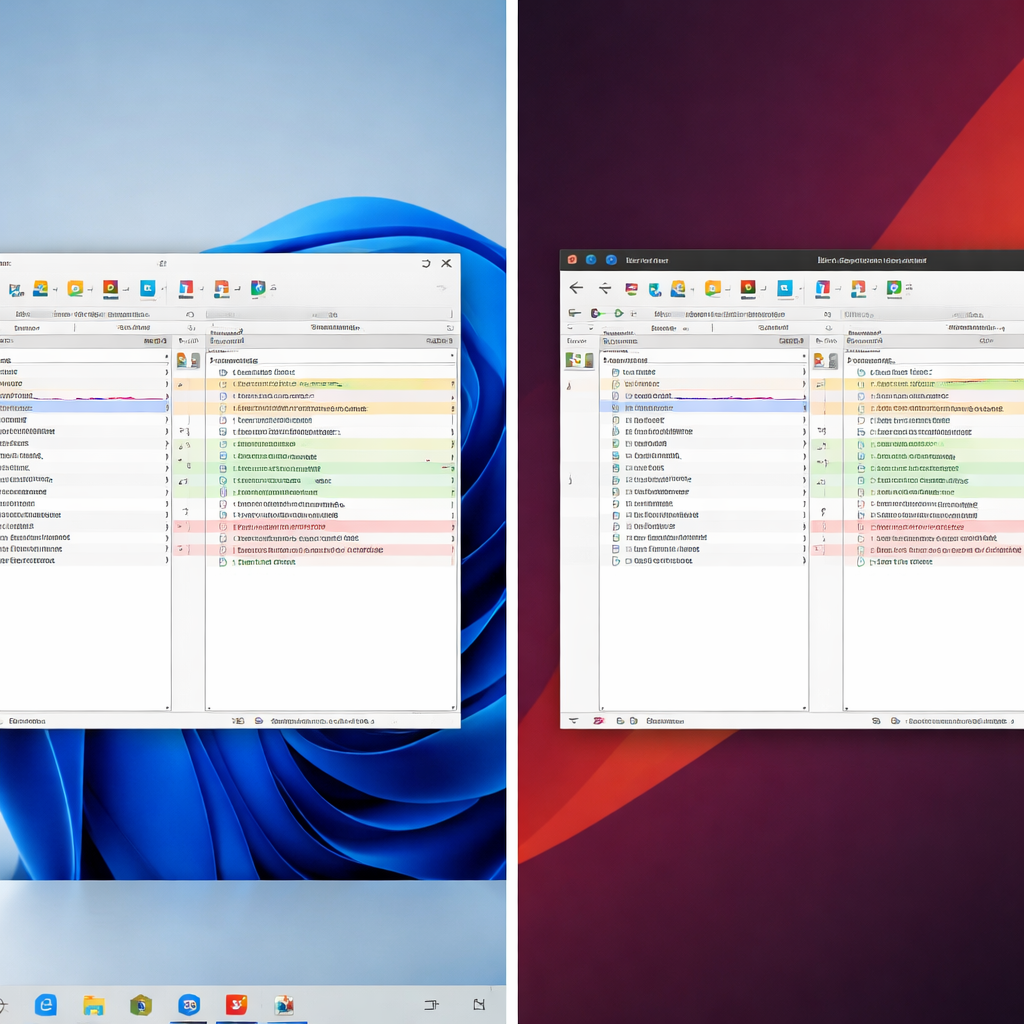Click the pink icon in the right window status bar
The height and width of the screenshot is (1024, 1024).
(x=599, y=720)
